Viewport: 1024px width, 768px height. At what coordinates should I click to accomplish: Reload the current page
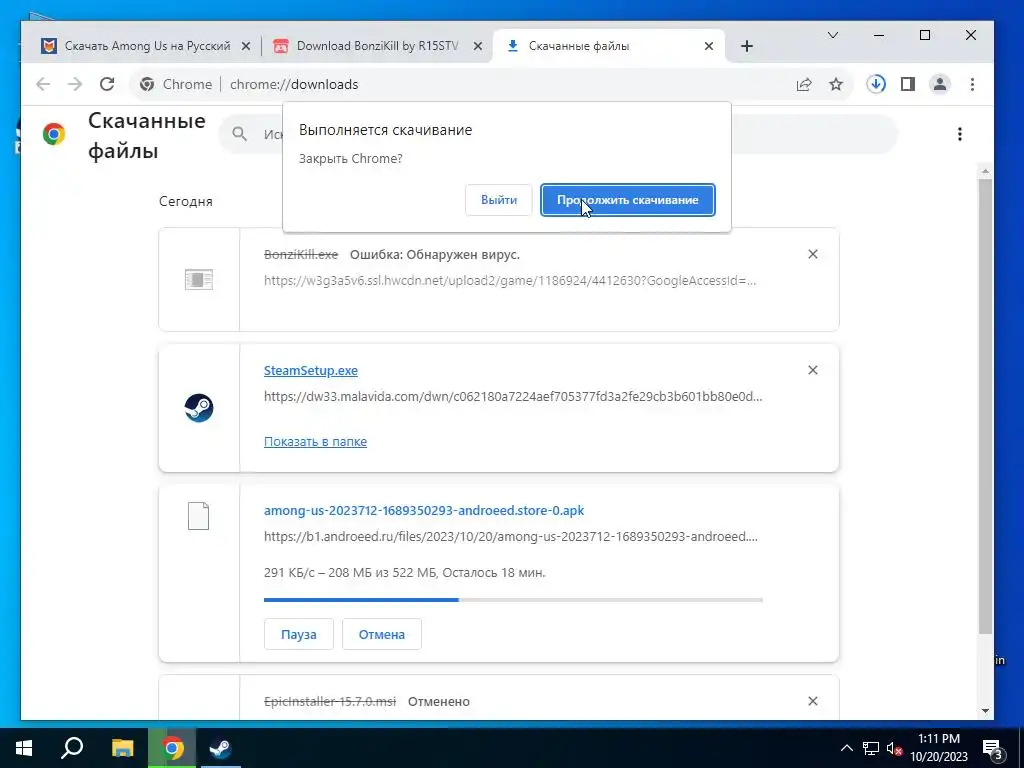[x=107, y=84]
